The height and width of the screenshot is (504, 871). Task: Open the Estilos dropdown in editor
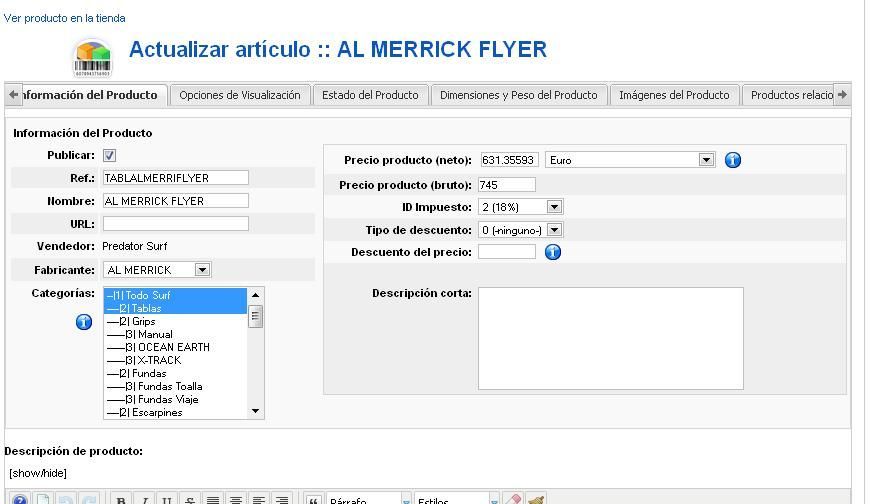point(457,500)
